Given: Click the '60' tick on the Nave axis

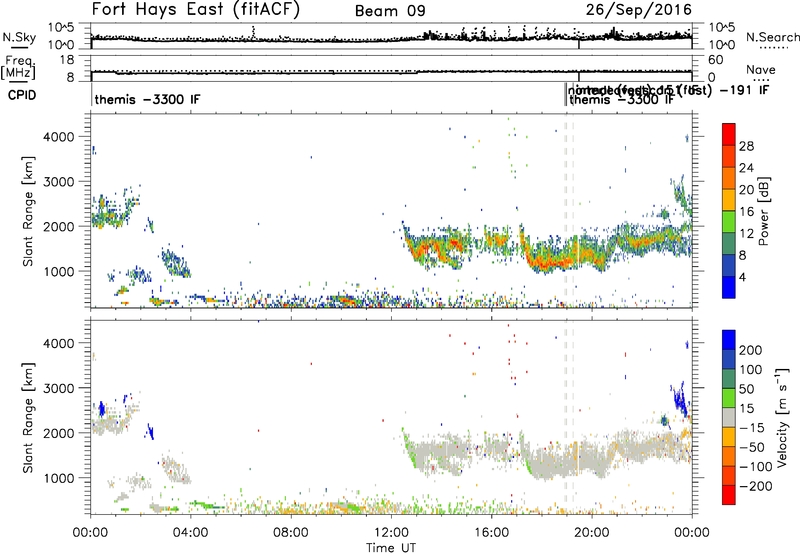Looking at the screenshot, I should pos(716,60).
